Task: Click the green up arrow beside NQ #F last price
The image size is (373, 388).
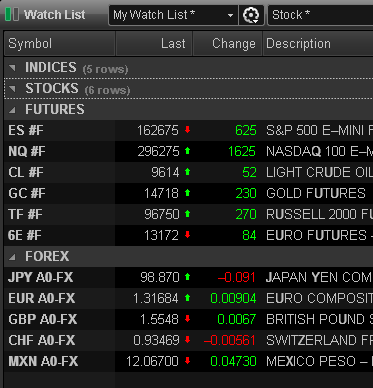Action: point(188,151)
